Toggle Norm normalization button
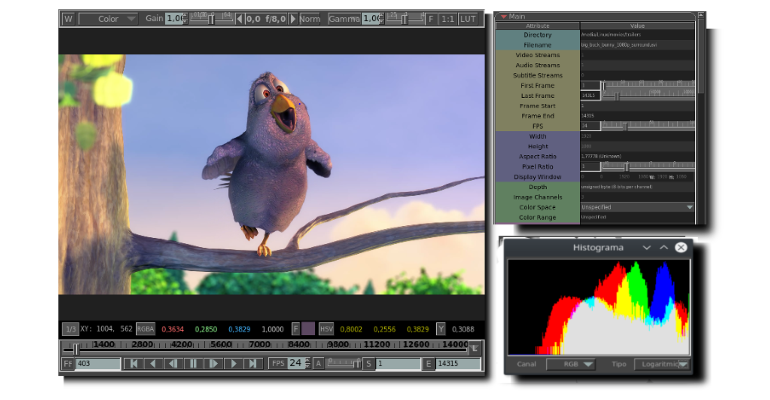The height and width of the screenshot is (400, 770). click(x=309, y=19)
